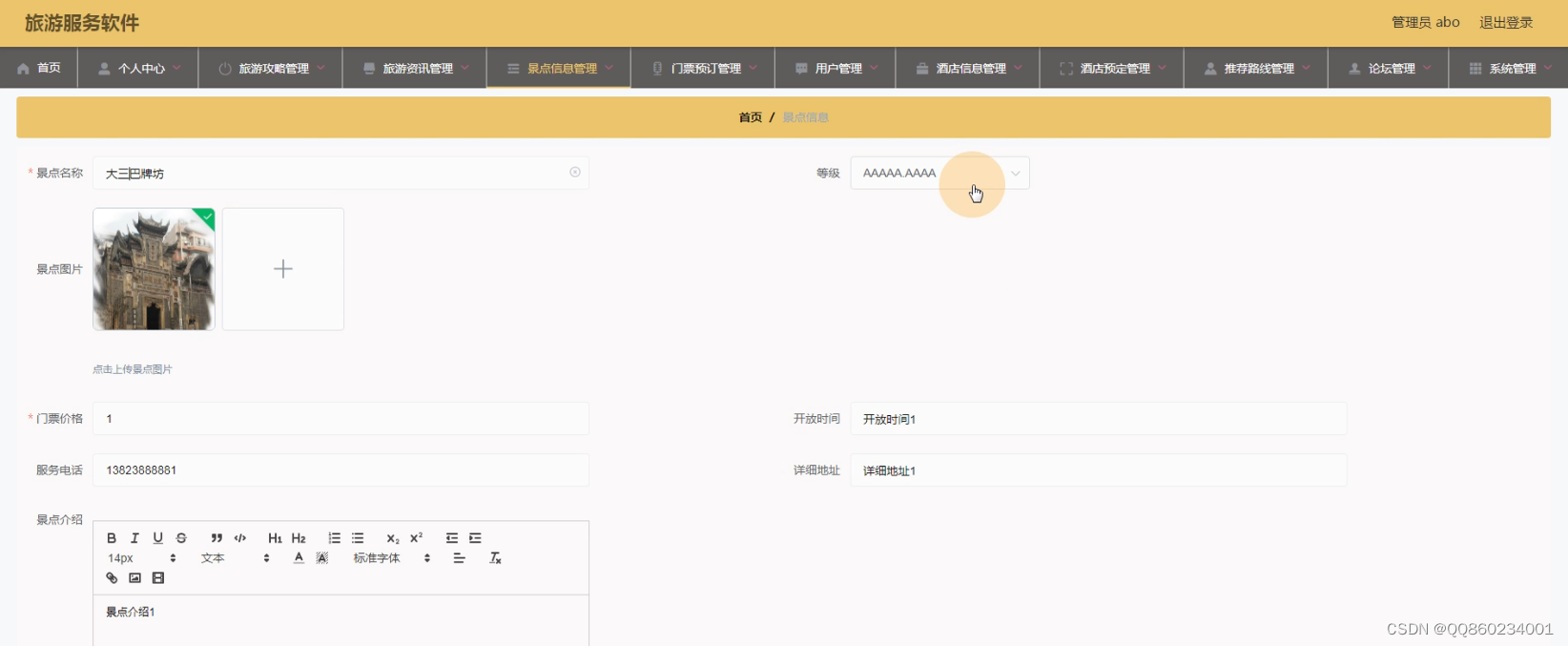Insert a code block in the editor
Viewport: 1568px width, 646px height.
coord(240,538)
